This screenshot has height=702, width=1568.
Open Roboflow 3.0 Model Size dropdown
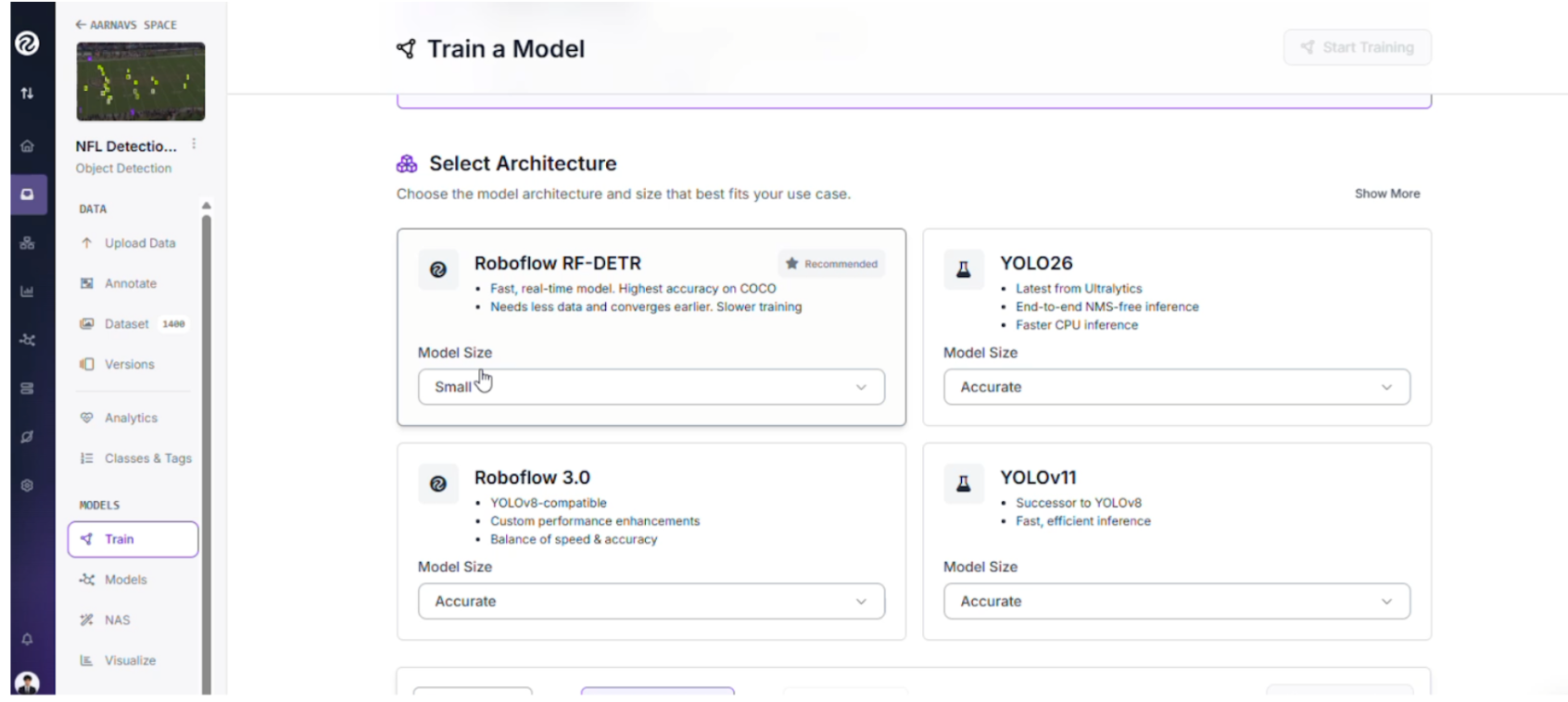click(651, 601)
